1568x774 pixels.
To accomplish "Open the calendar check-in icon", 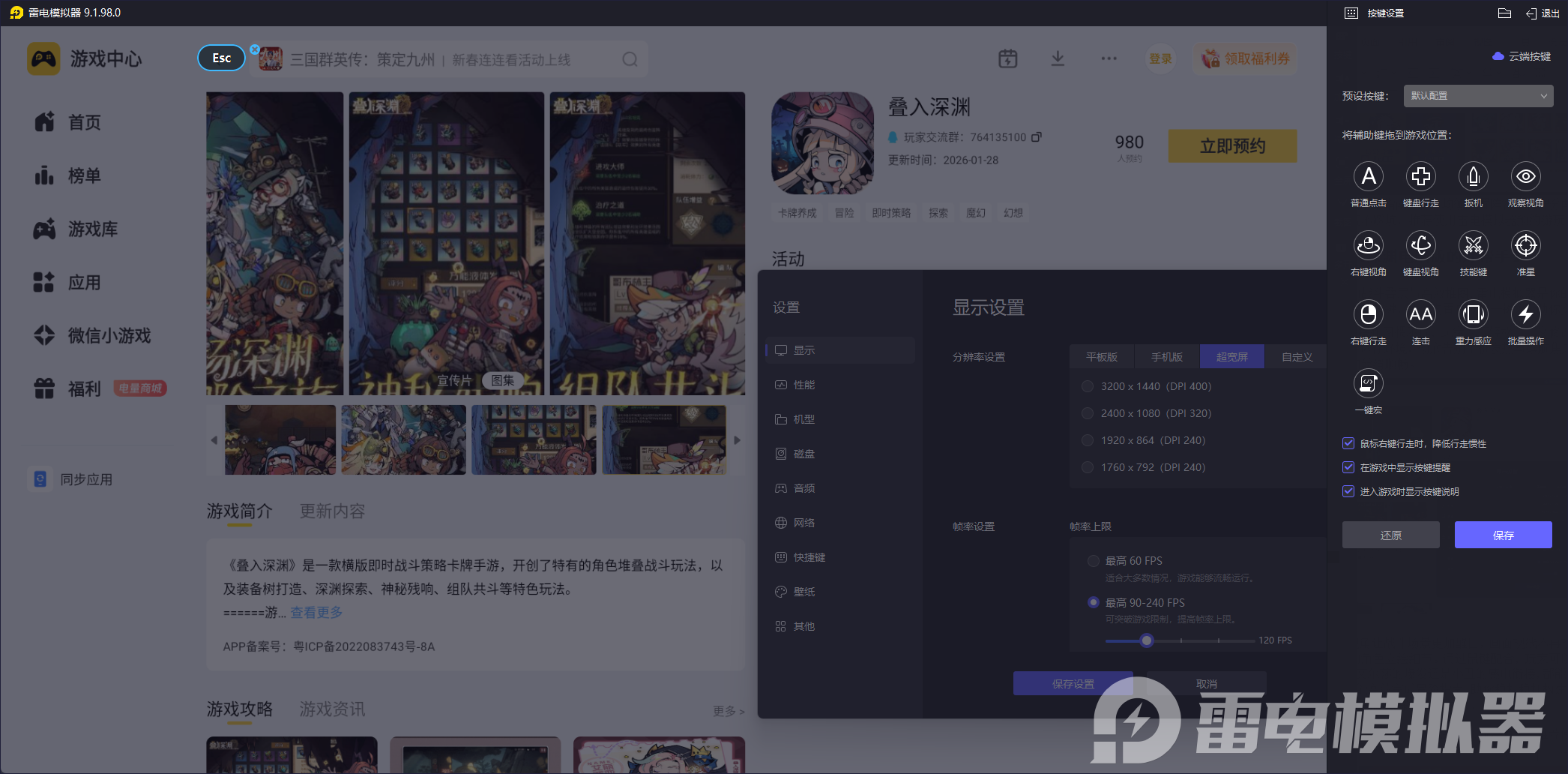I will click(1008, 58).
